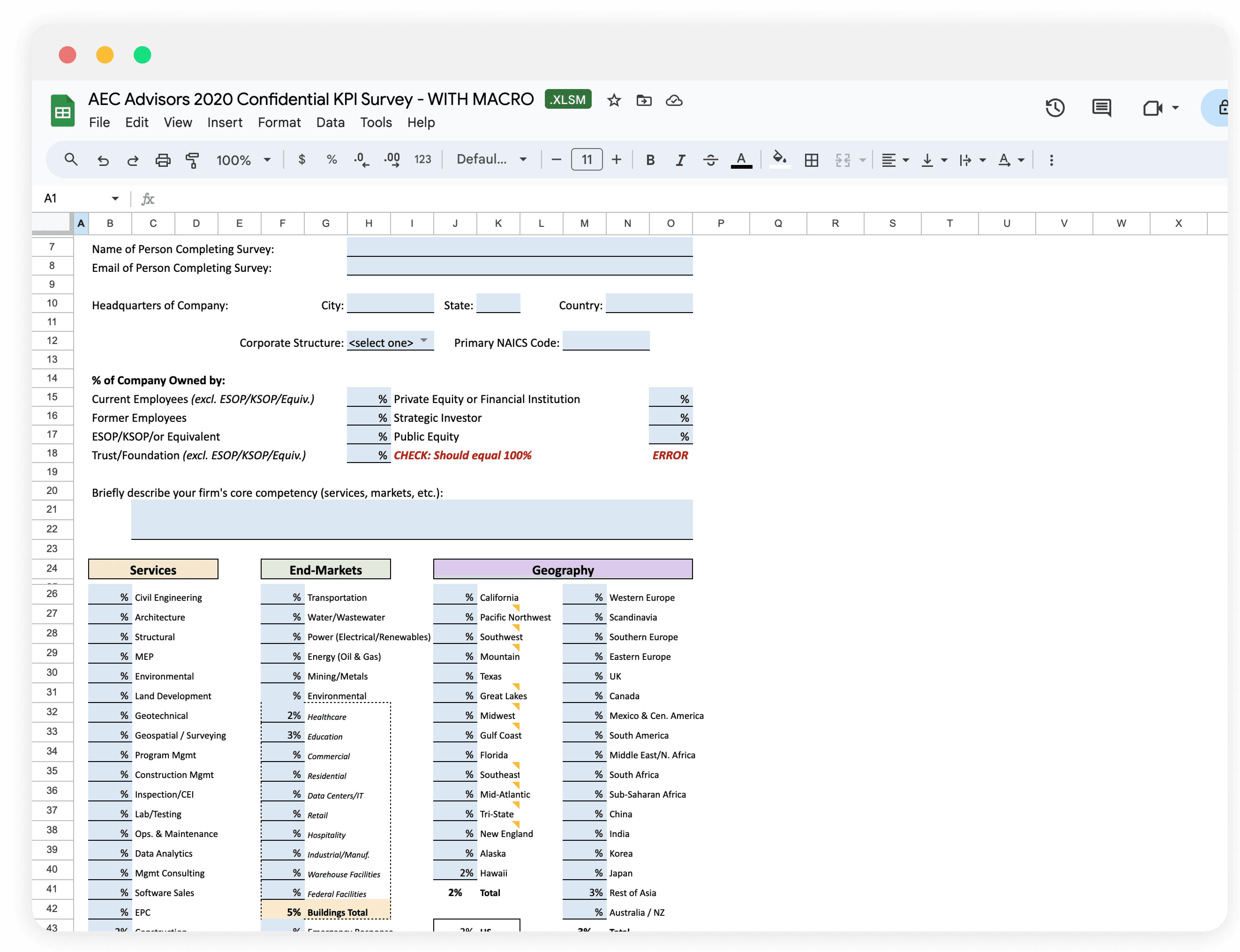Open more toolbar options
This screenshot has width=1240, height=952.
1051,160
